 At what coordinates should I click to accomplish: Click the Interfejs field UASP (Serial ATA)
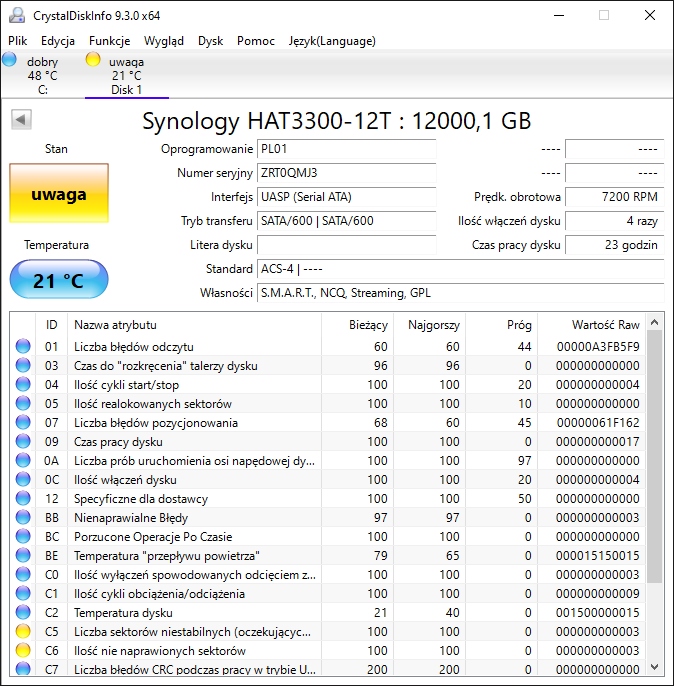(x=346, y=197)
